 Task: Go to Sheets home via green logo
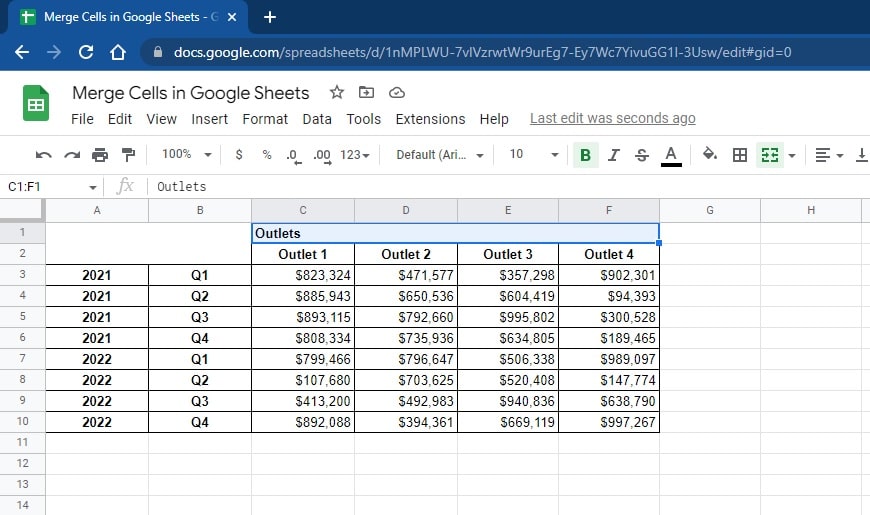click(36, 103)
